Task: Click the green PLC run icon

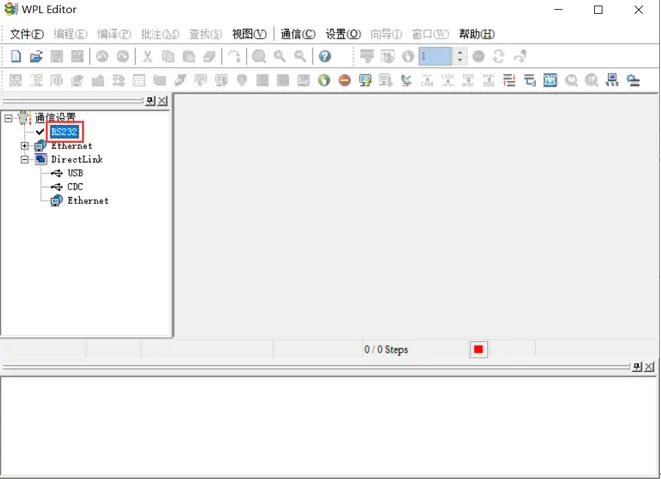Action: [324, 80]
